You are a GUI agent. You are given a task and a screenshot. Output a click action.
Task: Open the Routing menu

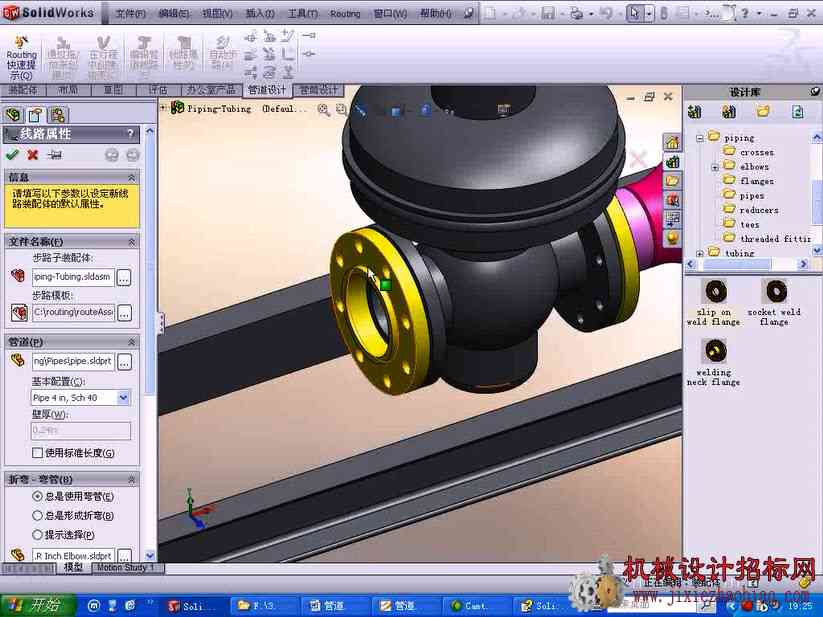coord(345,14)
